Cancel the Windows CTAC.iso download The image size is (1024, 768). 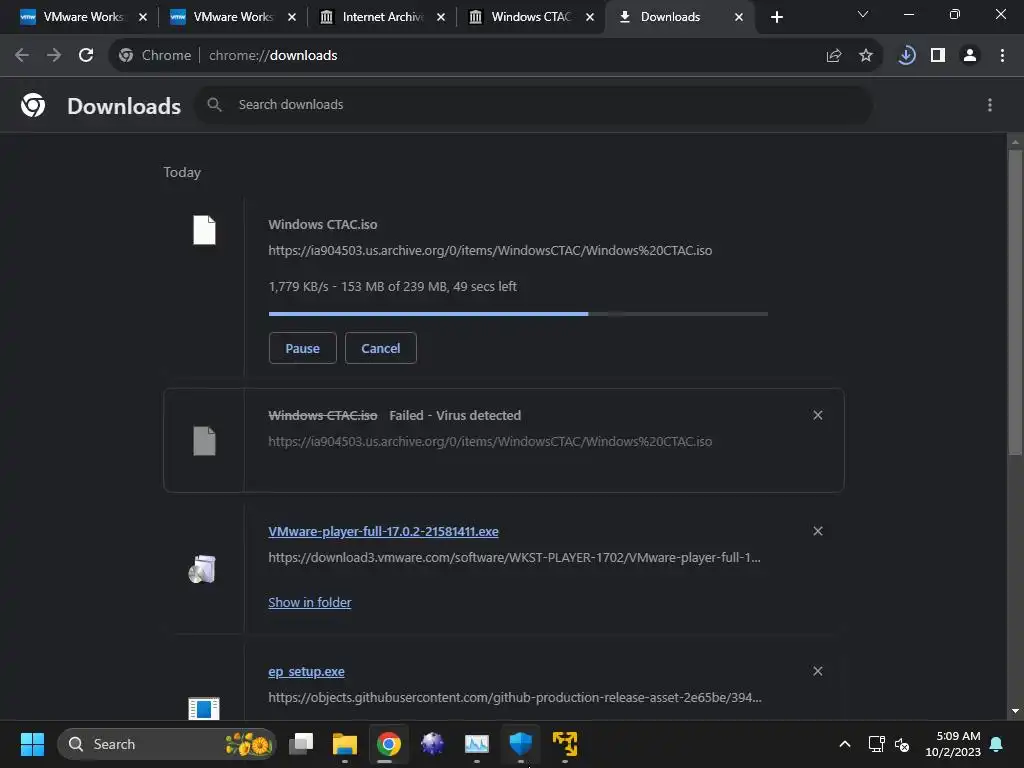pos(381,348)
